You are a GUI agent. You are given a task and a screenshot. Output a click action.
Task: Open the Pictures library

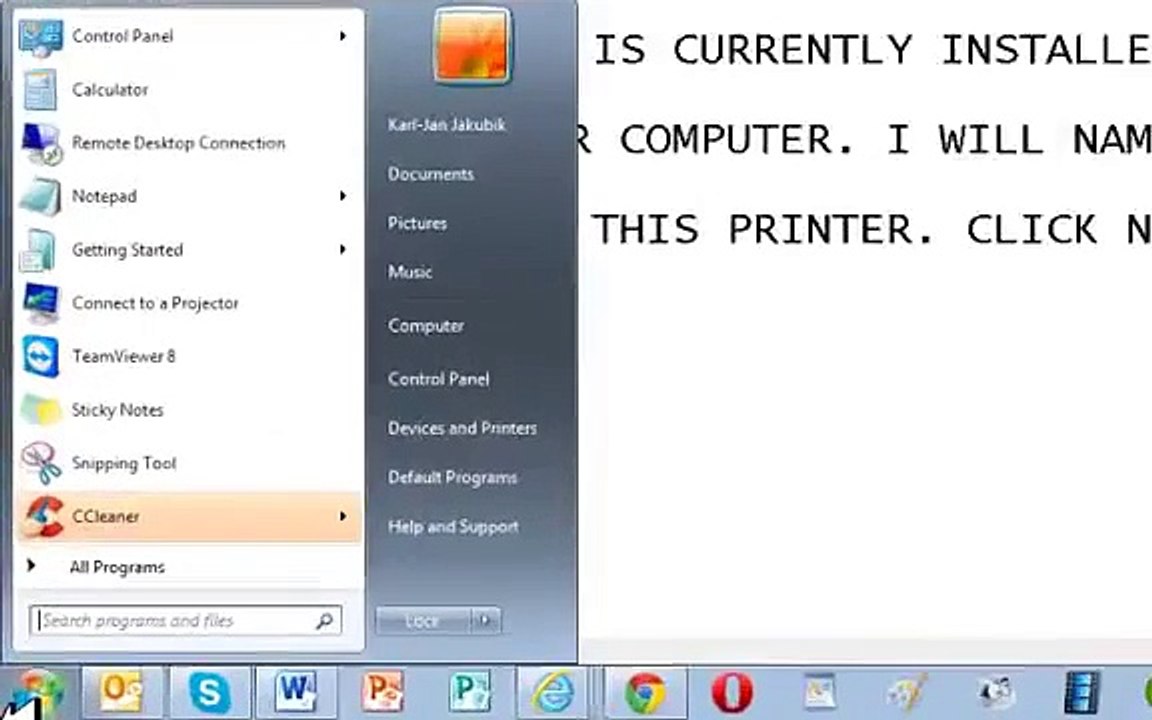pos(417,223)
